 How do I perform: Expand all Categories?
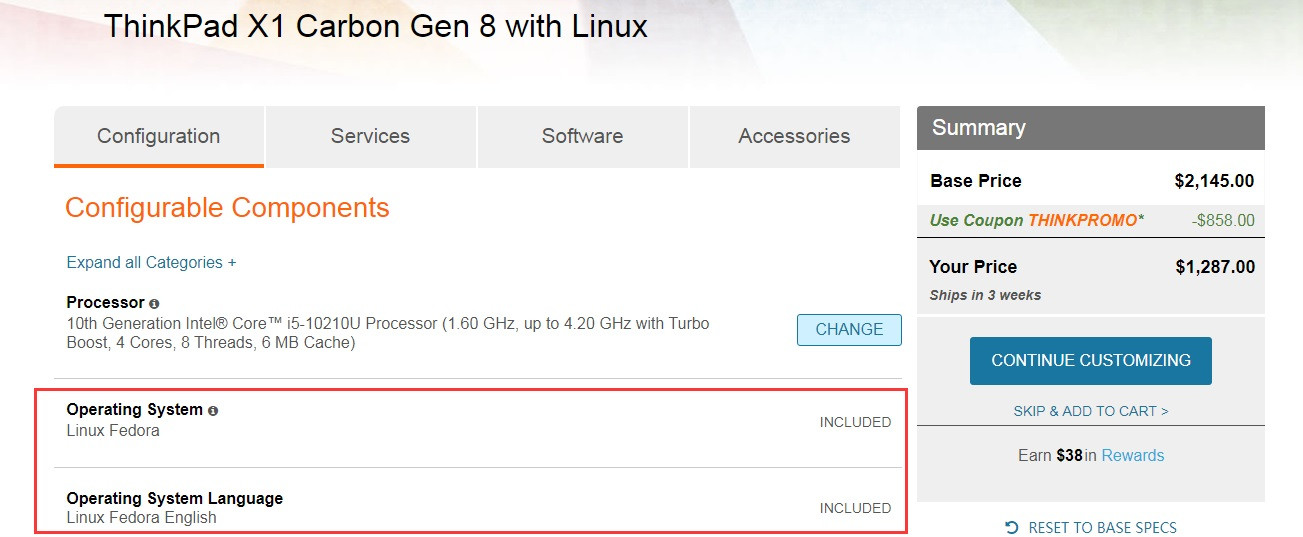151,263
